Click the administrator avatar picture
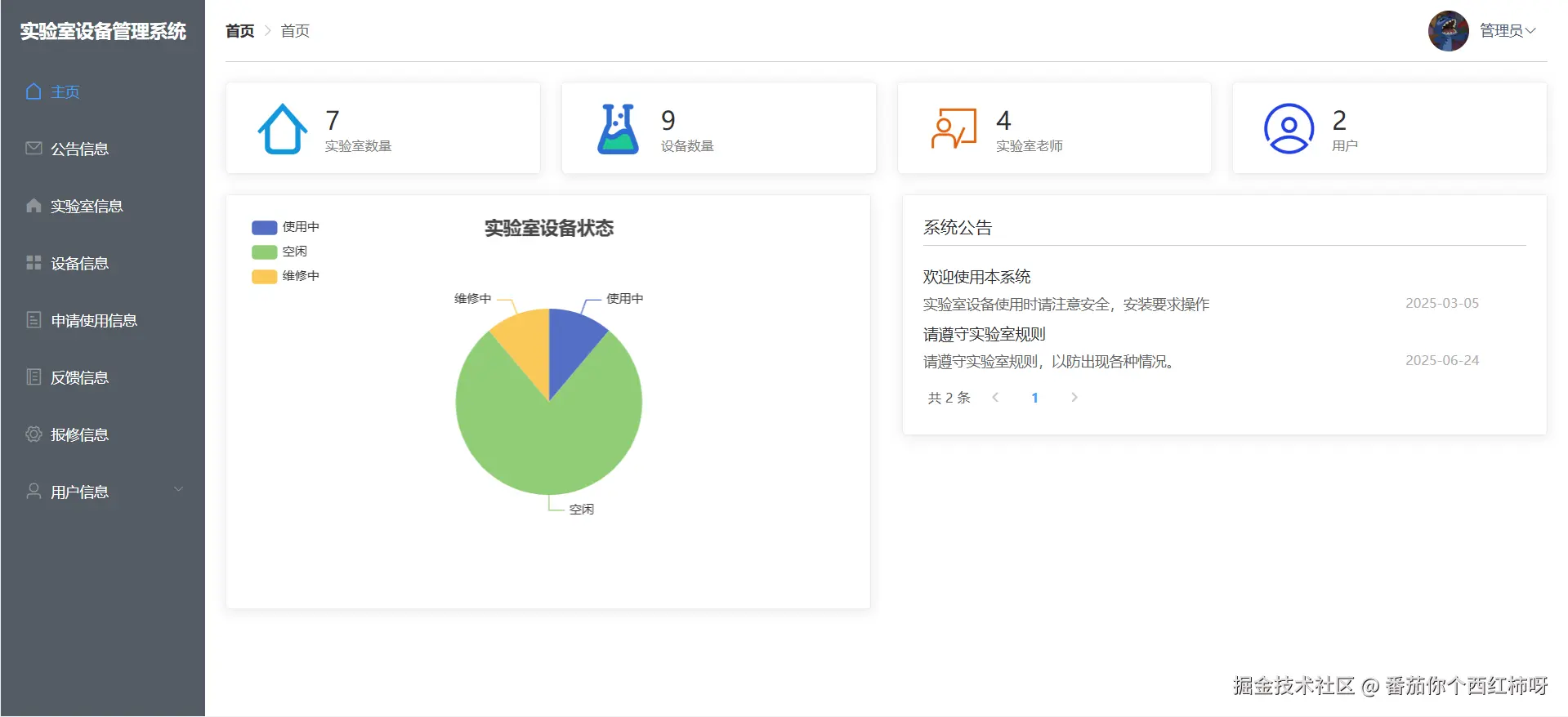The image size is (1568, 717). click(1448, 31)
